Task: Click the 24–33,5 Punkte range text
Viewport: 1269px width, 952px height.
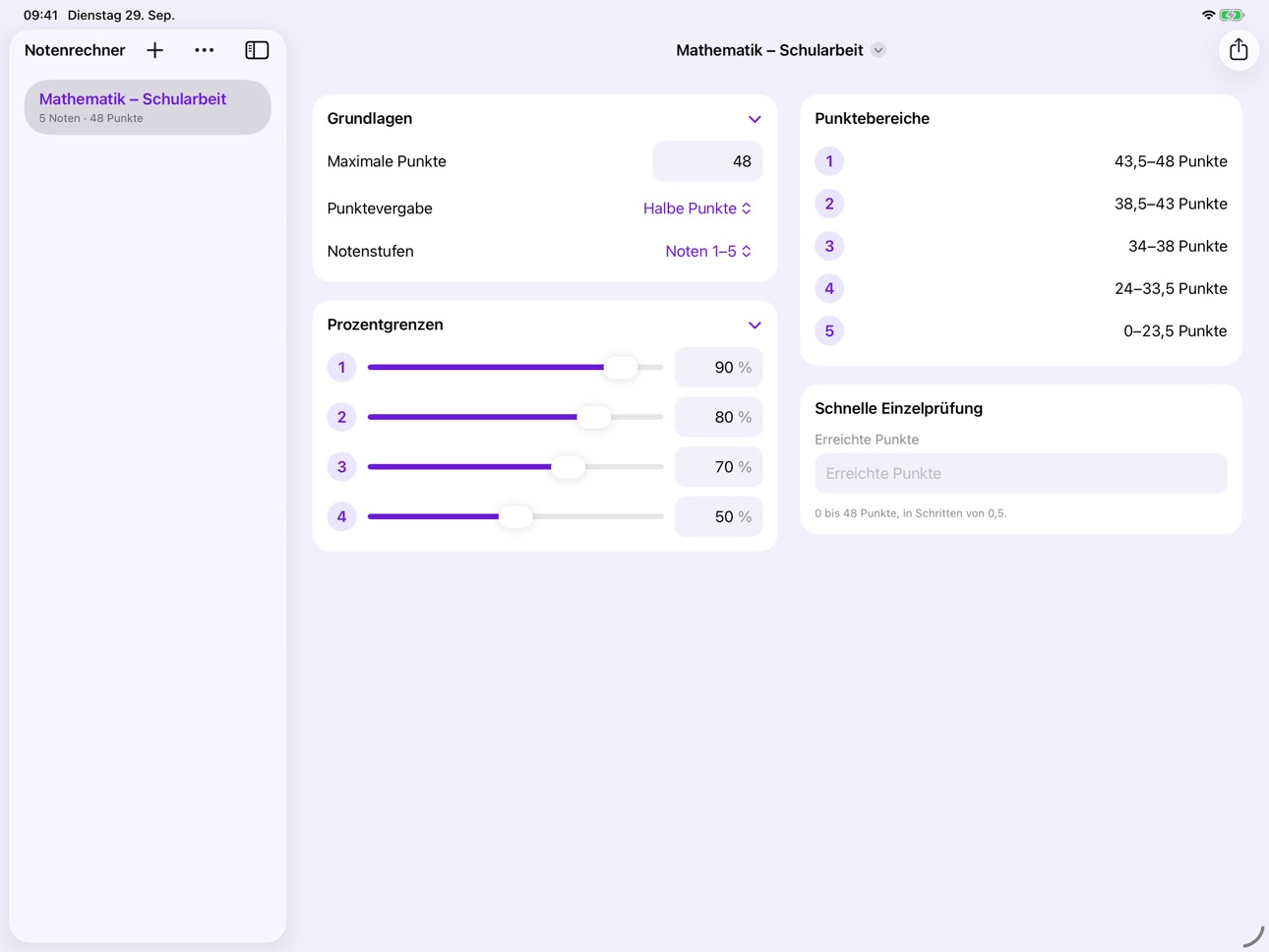Action: (1171, 288)
